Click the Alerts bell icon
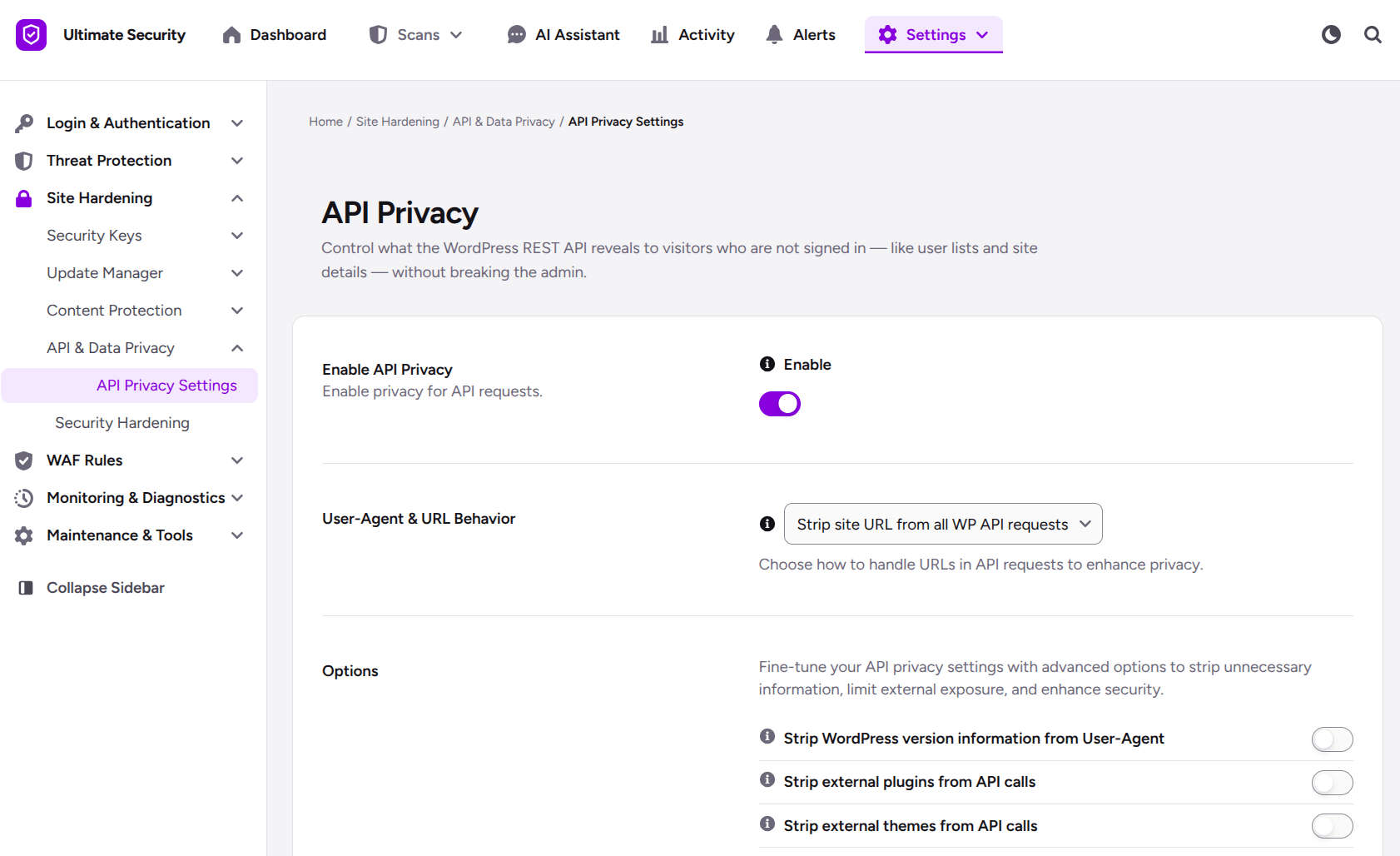The width and height of the screenshot is (1400, 856). click(774, 35)
